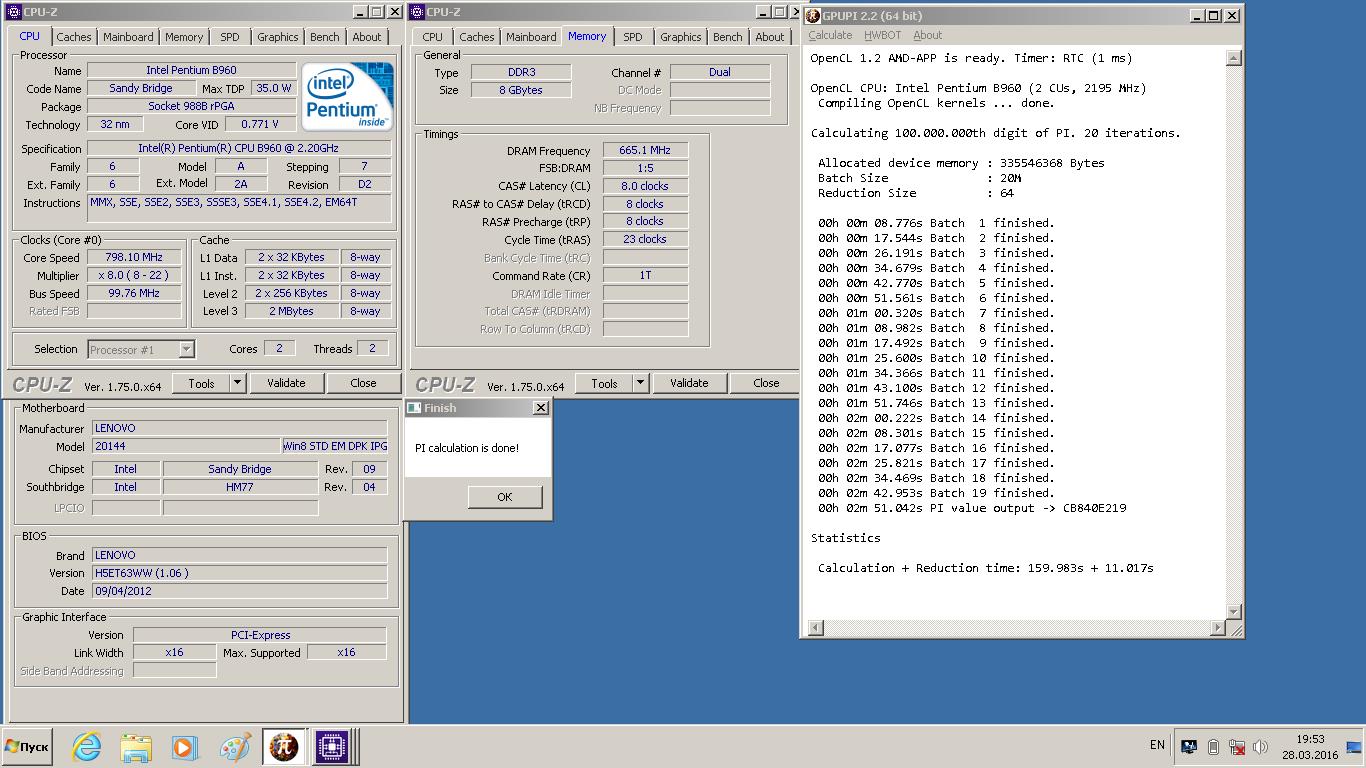
Task: Click GPUPI horizontal scrollbar right arrow
Action: click(x=1217, y=627)
